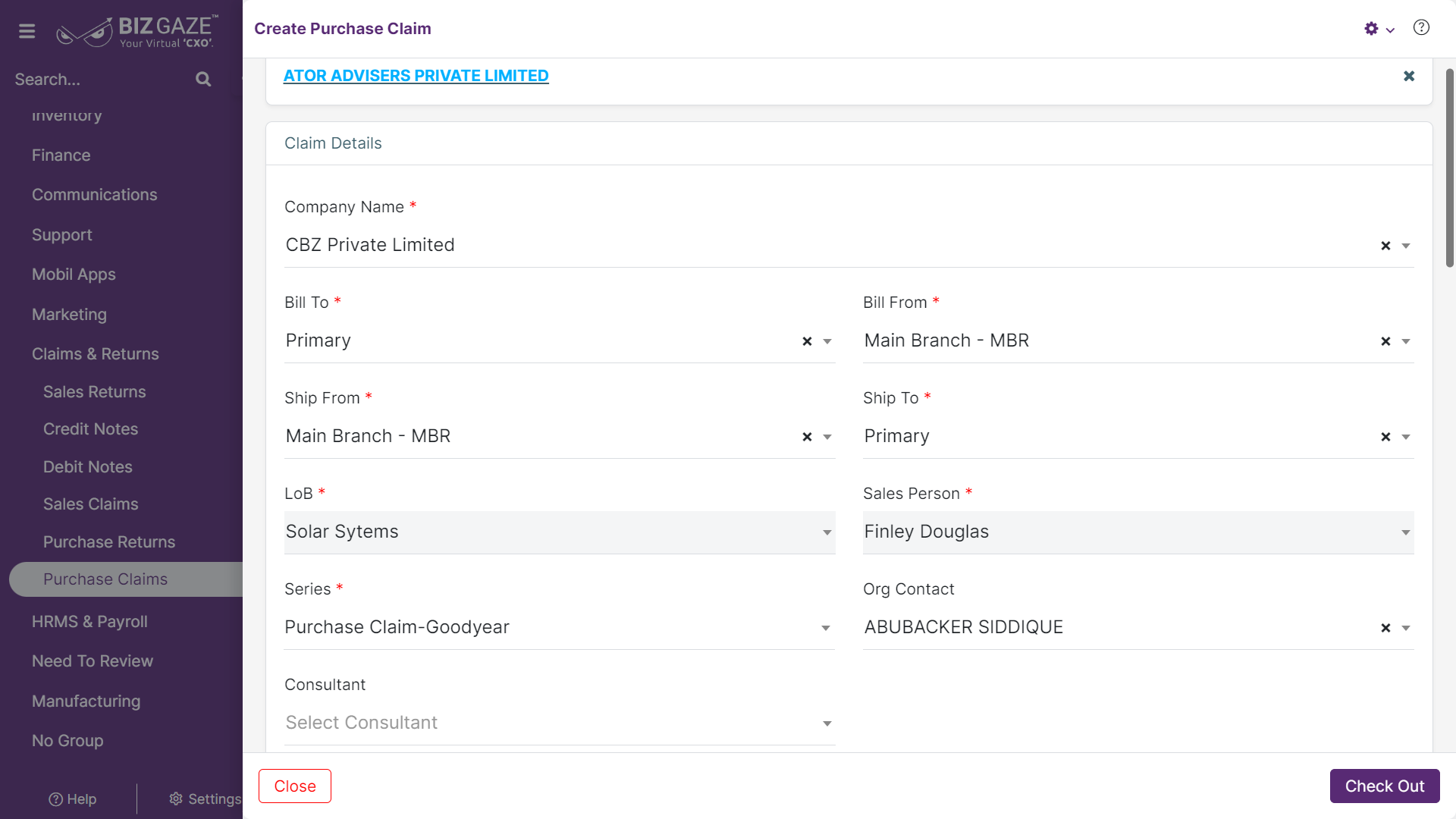This screenshot has height=819, width=1456.
Task: Open Mobil Apps menu in sidebar
Action: (x=74, y=275)
